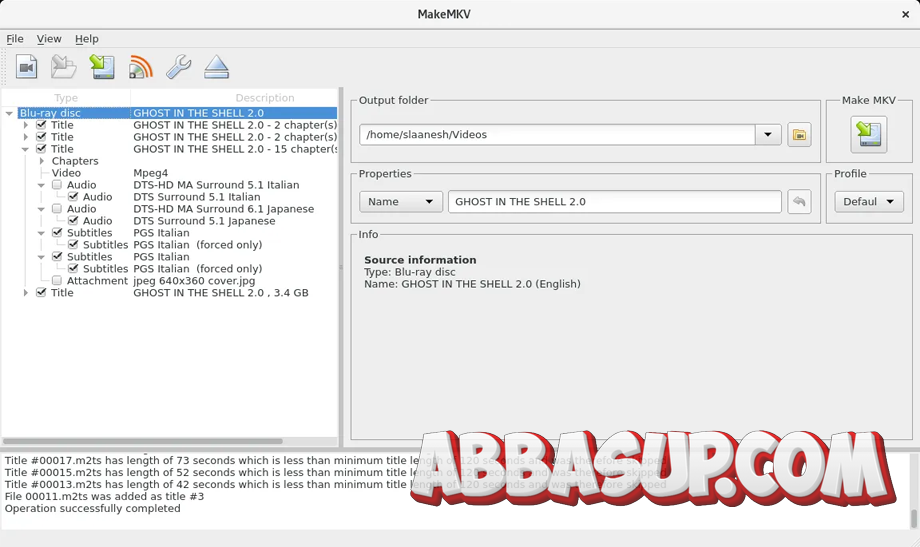Uncheck the first Title with 2 chapters

pyautogui.click(x=41, y=125)
